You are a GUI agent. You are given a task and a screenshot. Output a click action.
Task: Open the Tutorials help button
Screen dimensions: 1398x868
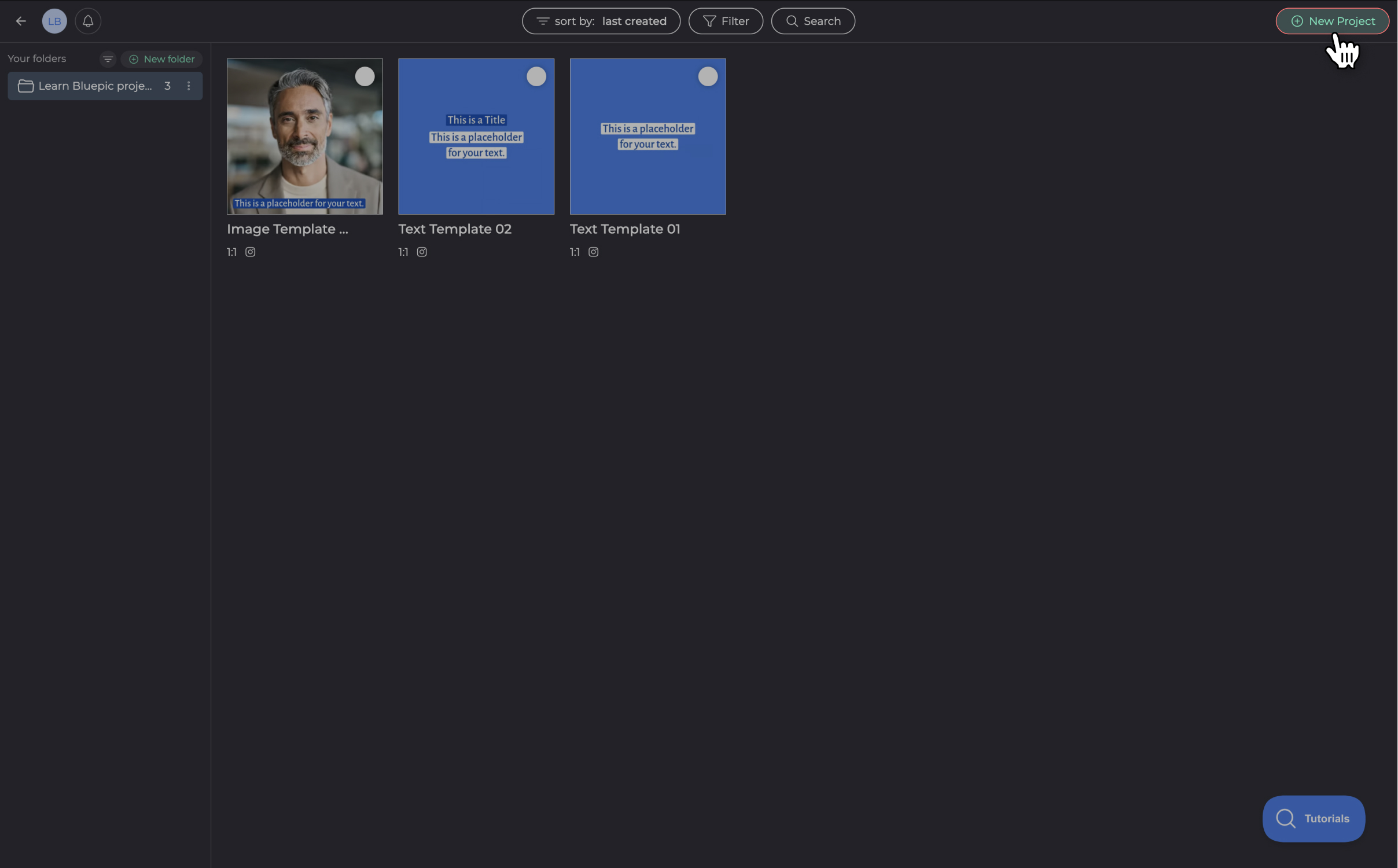[1314, 819]
